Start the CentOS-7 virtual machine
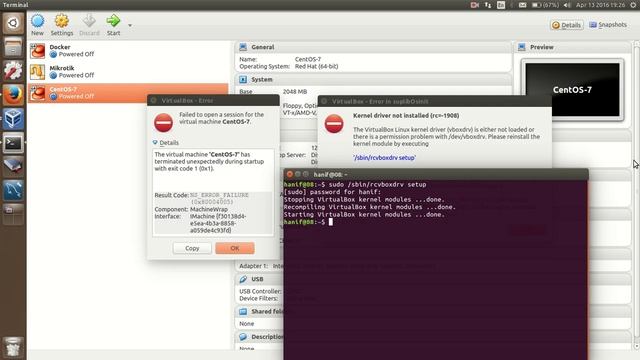The height and width of the screenshot is (360, 640). coord(113,24)
